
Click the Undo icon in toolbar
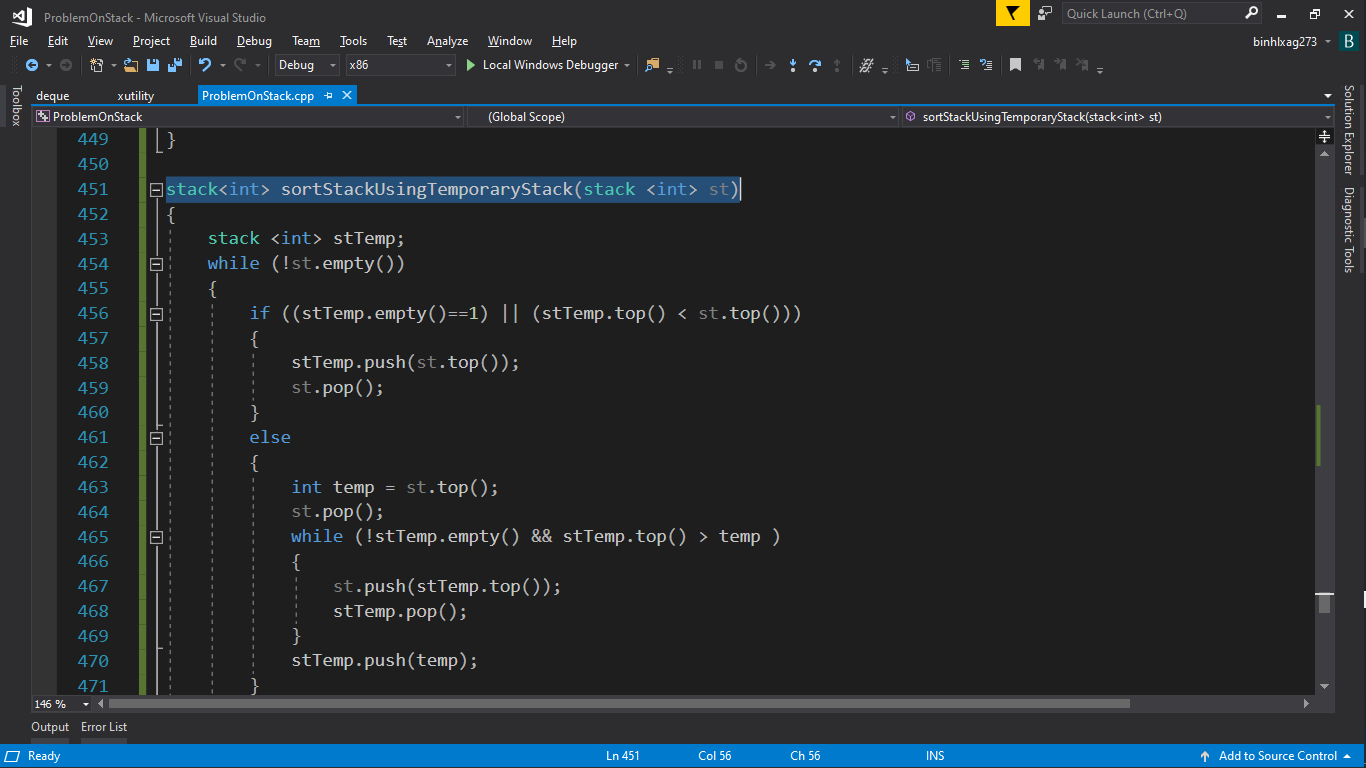click(x=205, y=65)
